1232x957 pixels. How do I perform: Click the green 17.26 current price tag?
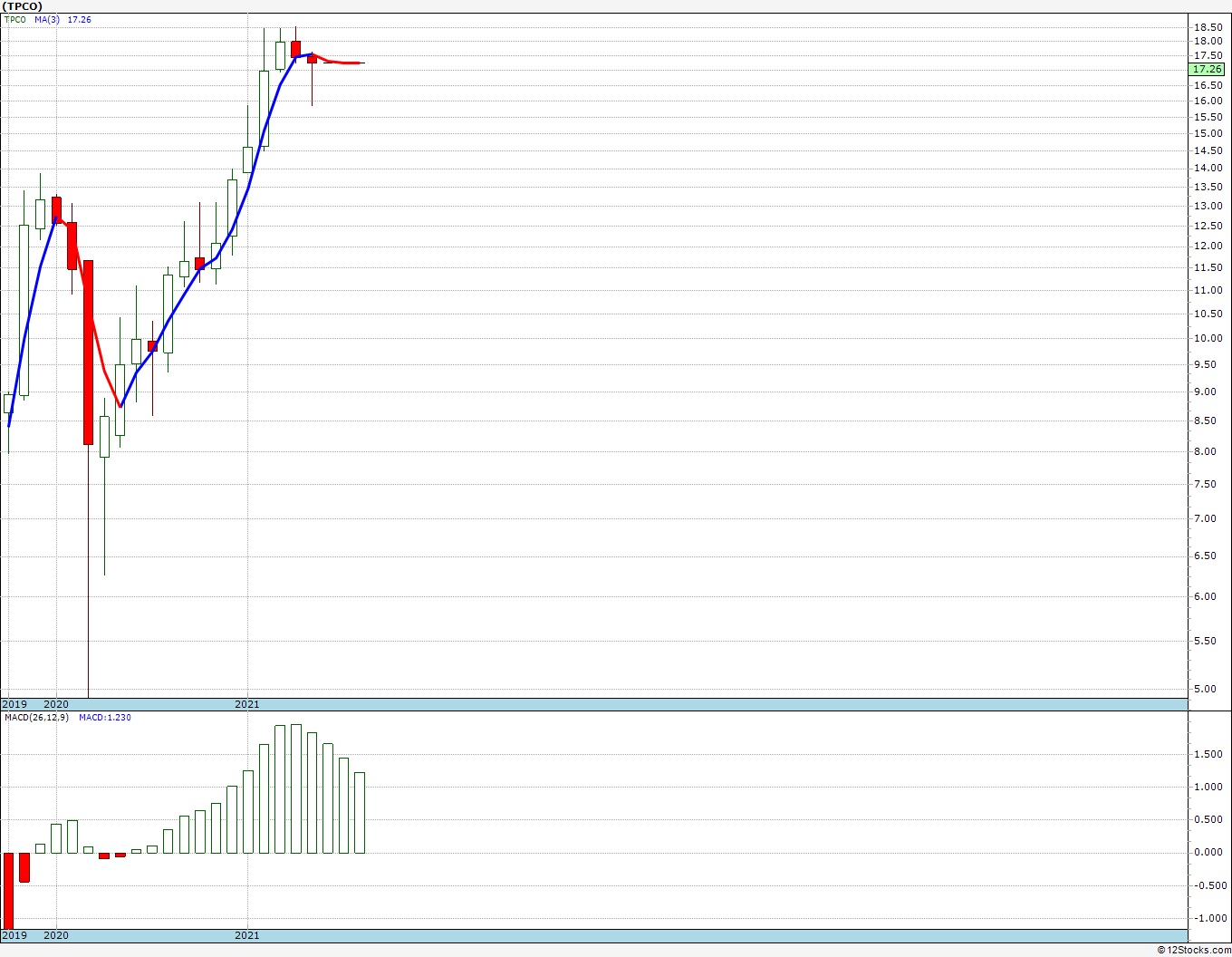(x=1208, y=69)
